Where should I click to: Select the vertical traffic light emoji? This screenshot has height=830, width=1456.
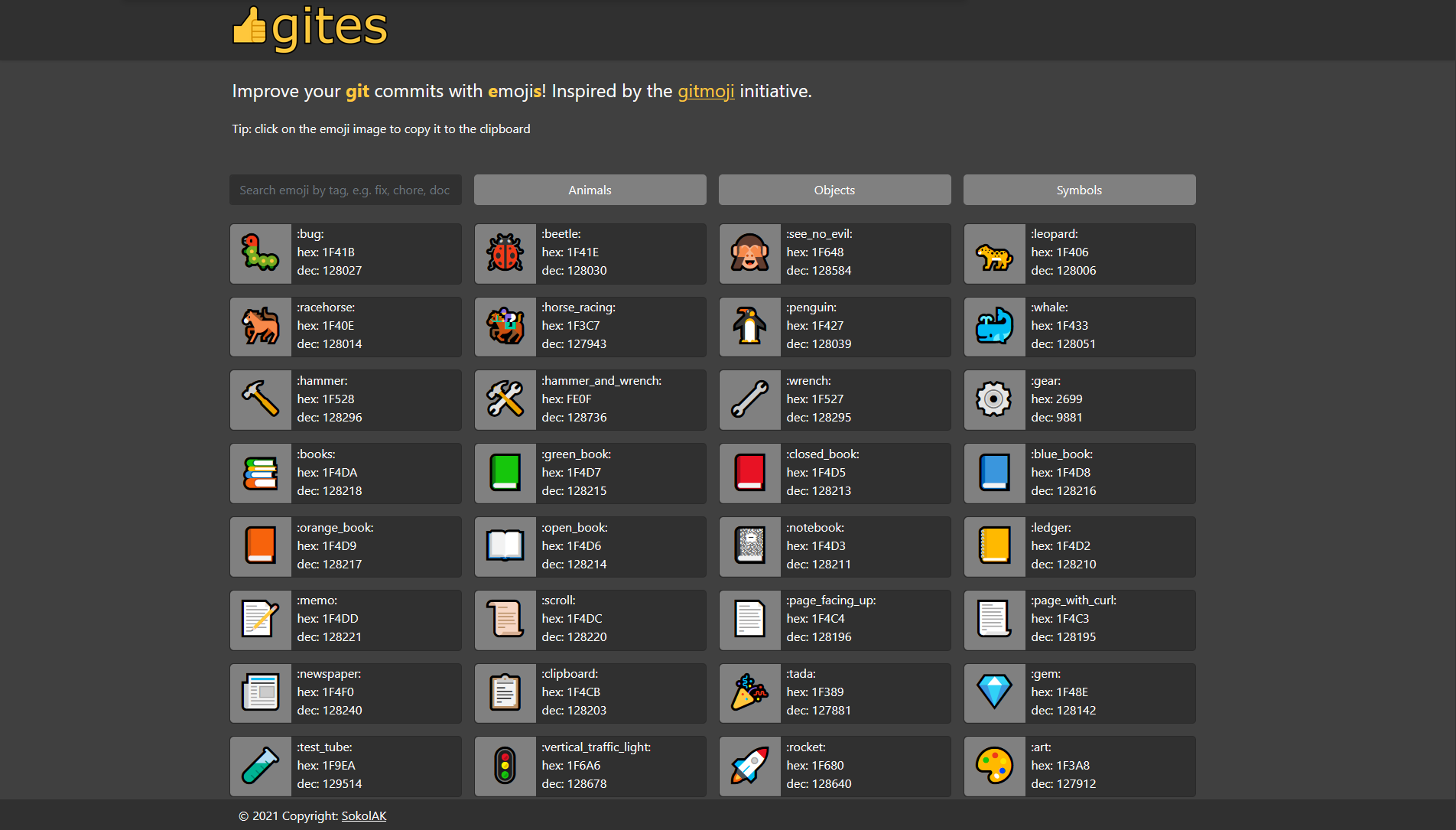(505, 766)
